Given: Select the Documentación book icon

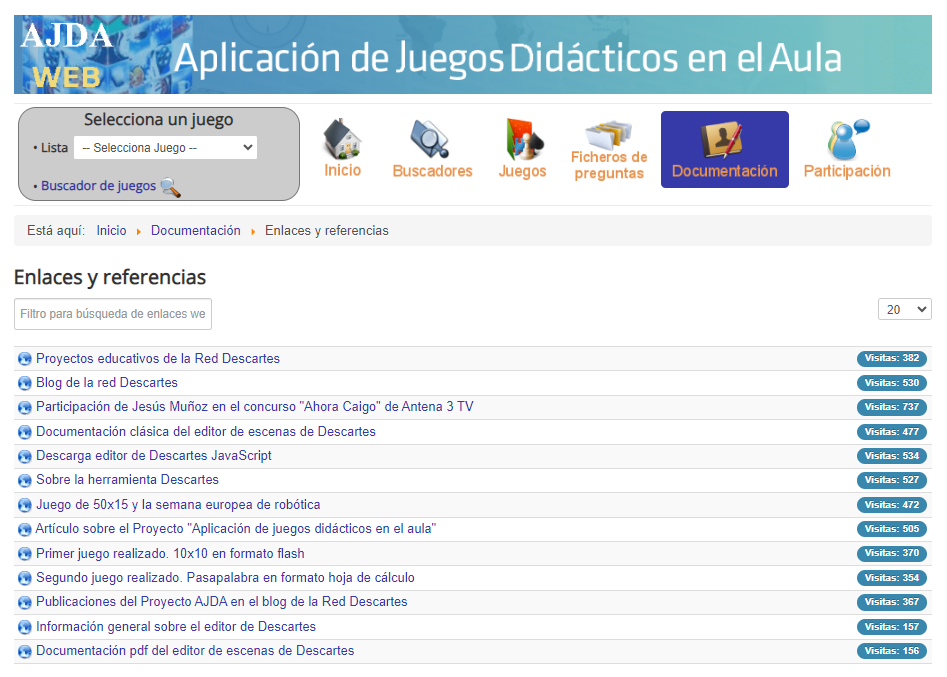Looking at the screenshot, I should click(724, 139).
